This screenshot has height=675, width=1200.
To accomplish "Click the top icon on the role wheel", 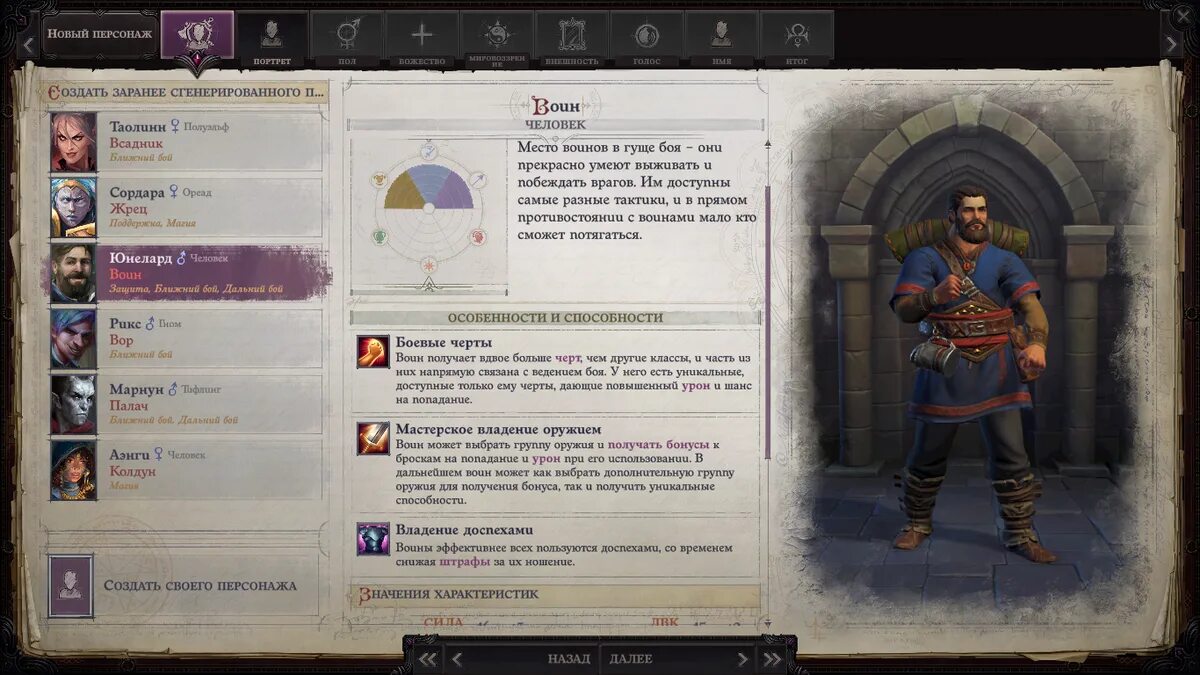I will [428, 152].
